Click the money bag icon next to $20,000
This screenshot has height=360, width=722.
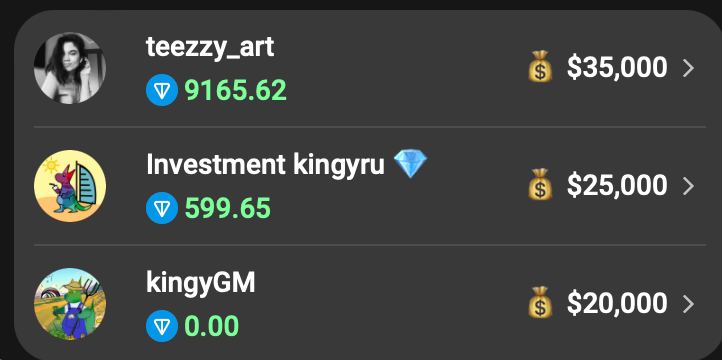coord(540,302)
